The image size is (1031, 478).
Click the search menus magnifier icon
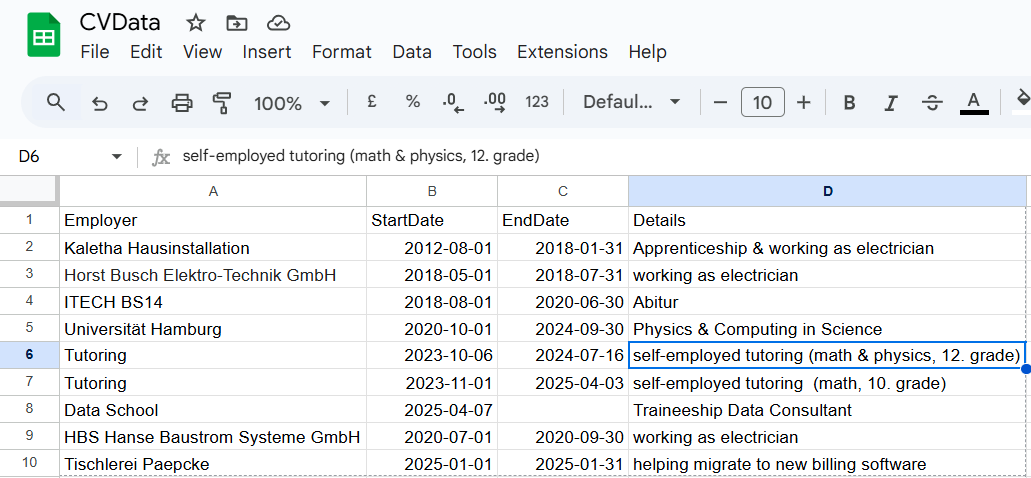(56, 103)
